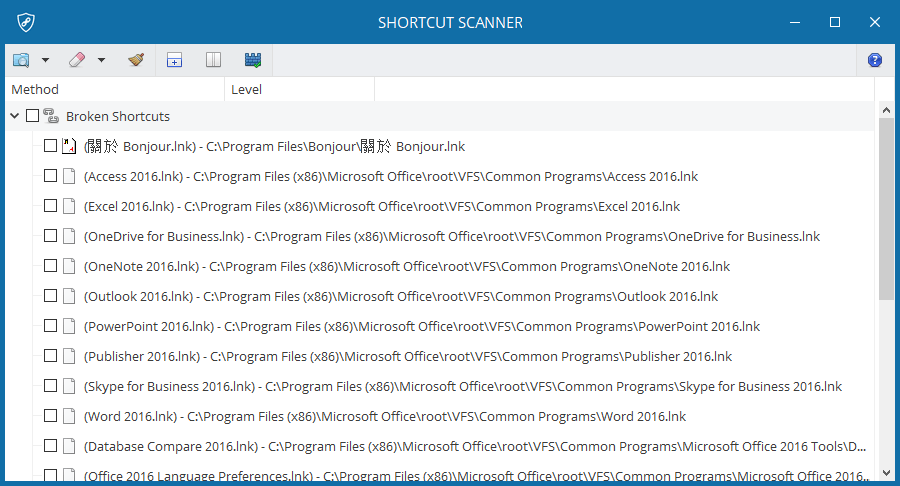Tick the Broken Shortcuts group checkbox

(33, 116)
